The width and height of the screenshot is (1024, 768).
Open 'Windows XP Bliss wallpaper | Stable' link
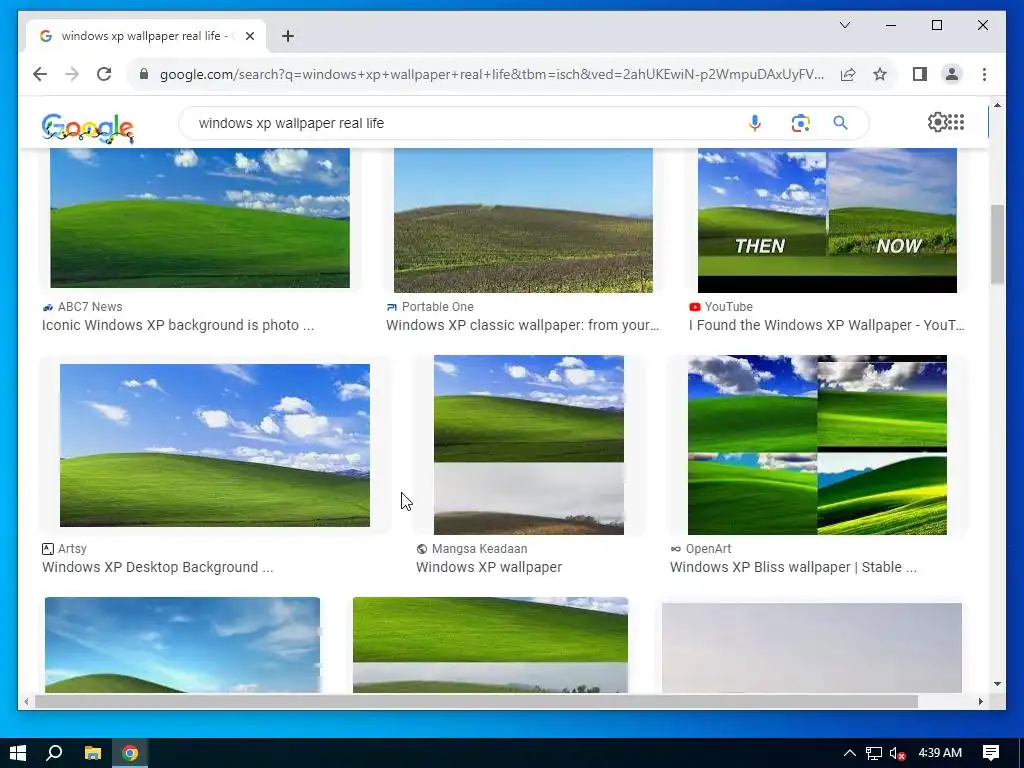pyautogui.click(x=793, y=567)
